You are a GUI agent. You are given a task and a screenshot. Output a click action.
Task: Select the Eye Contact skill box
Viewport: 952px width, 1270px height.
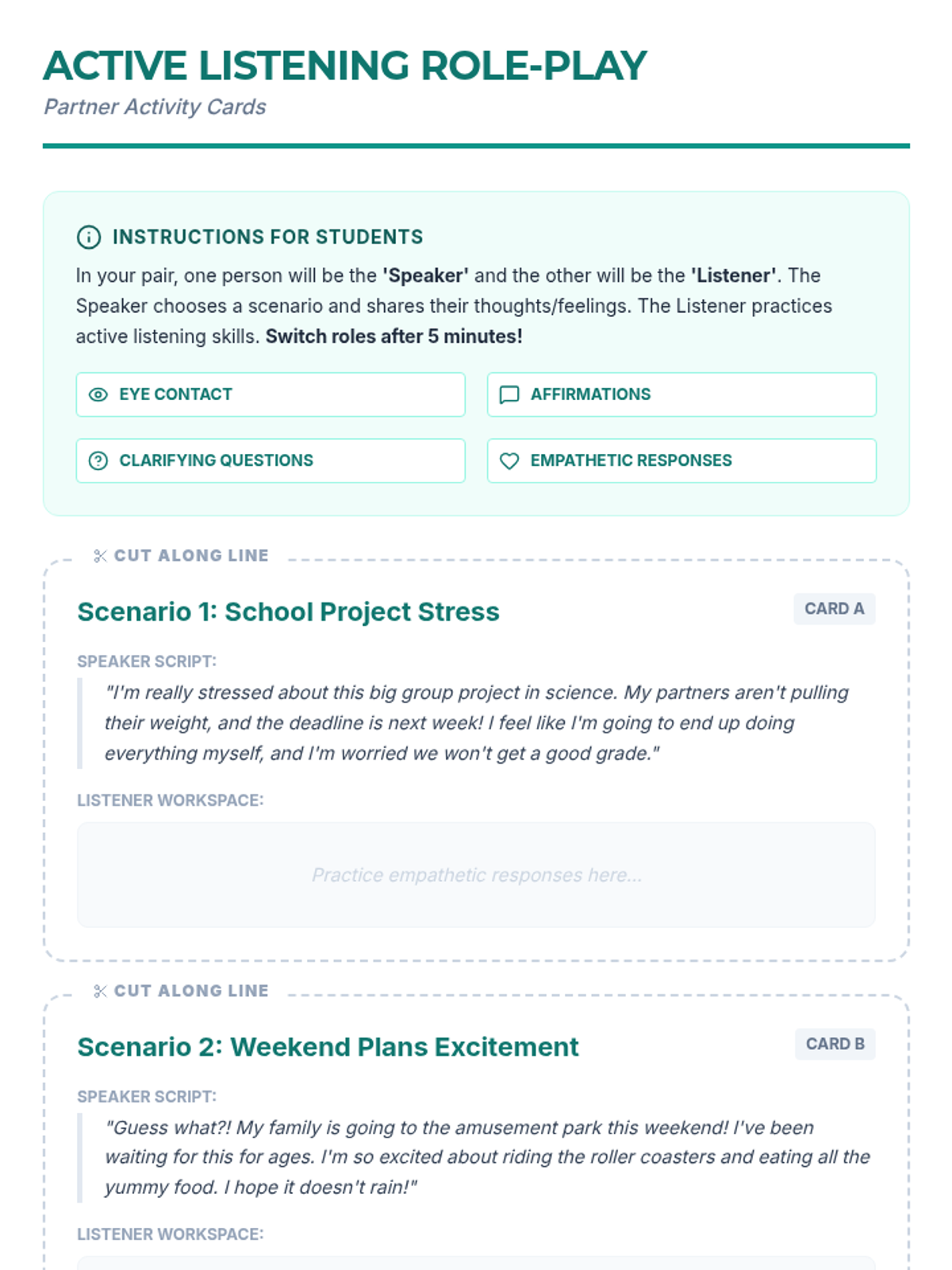271,394
